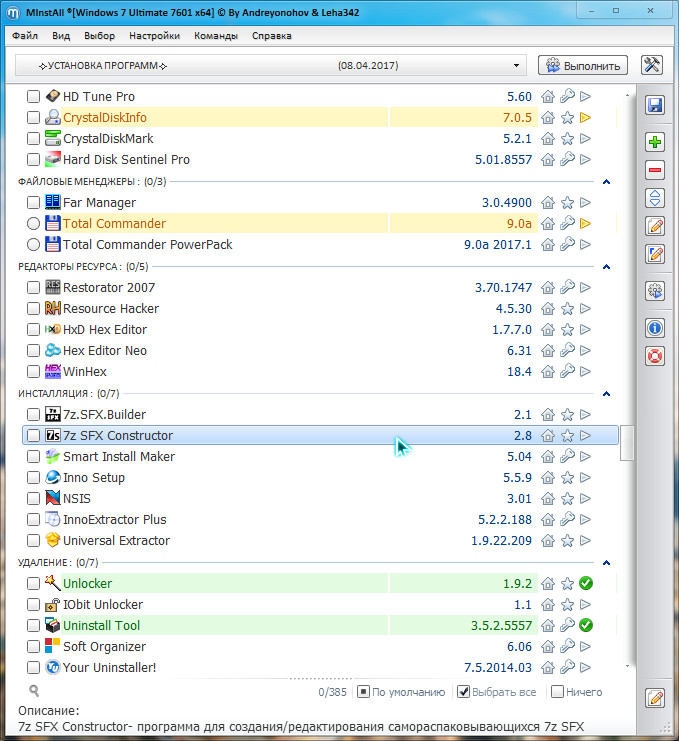Click the scrollbar up arrow
Image resolution: width=679 pixels, height=741 pixels.
627,95
